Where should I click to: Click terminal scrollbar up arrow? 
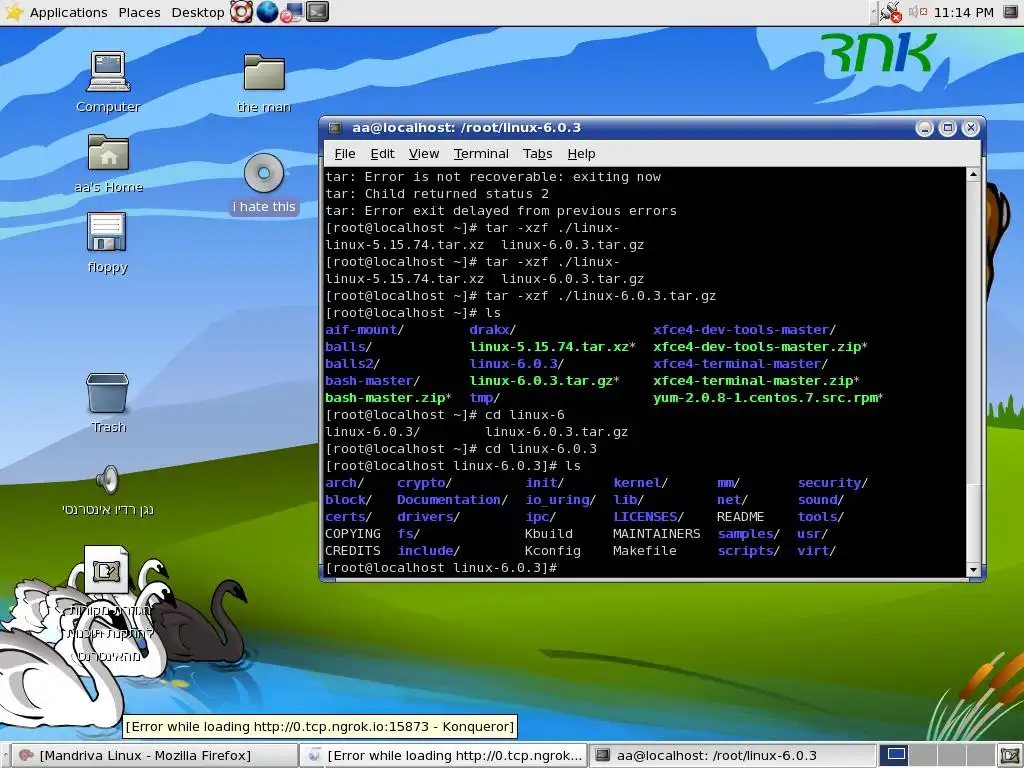[x=973, y=174]
